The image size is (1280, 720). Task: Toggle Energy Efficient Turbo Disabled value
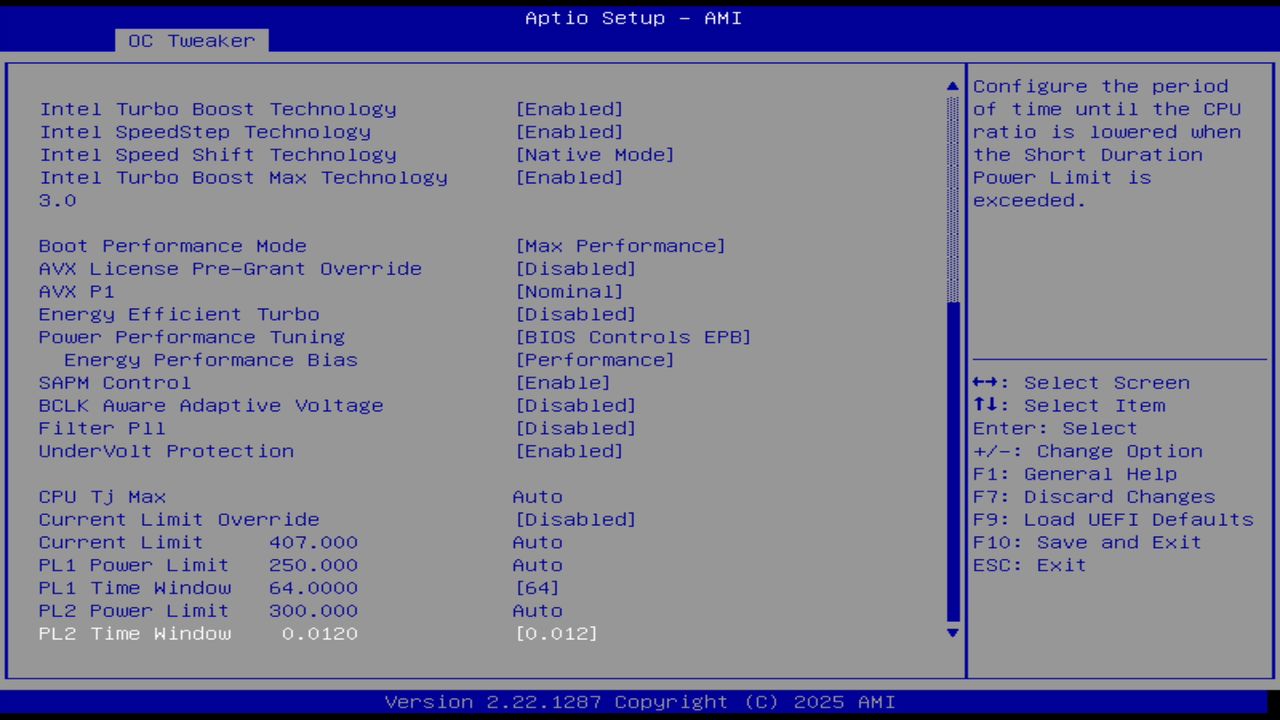tap(575, 315)
